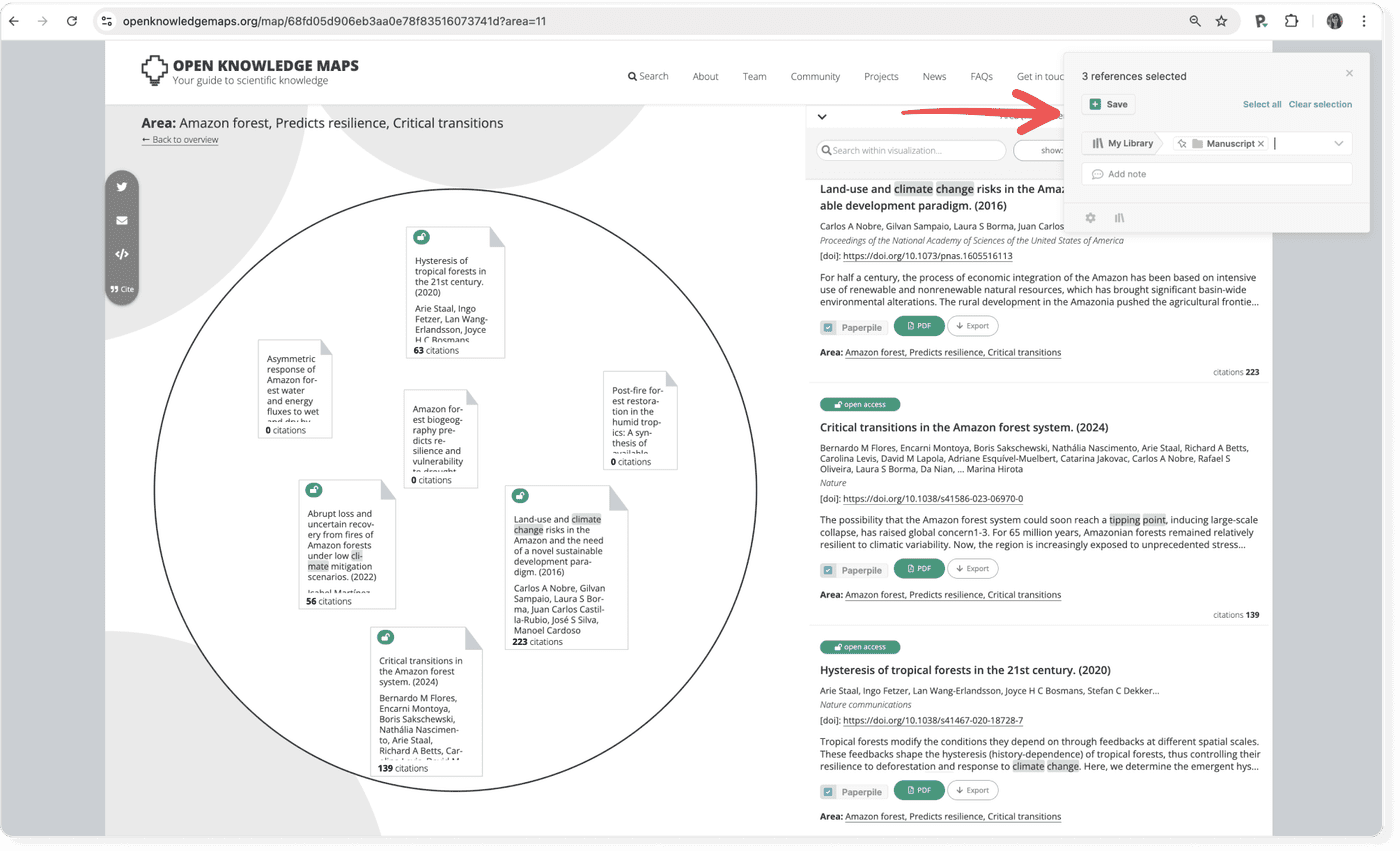
Task: Toggle Paperpile checkbox on Critical transitions paper
Action: pyautogui.click(x=826, y=568)
